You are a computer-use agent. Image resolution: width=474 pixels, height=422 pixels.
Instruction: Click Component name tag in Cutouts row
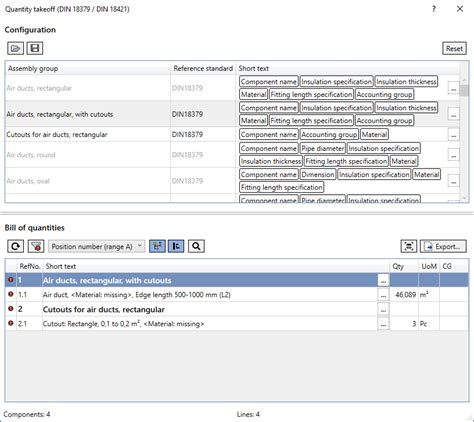tap(269, 135)
